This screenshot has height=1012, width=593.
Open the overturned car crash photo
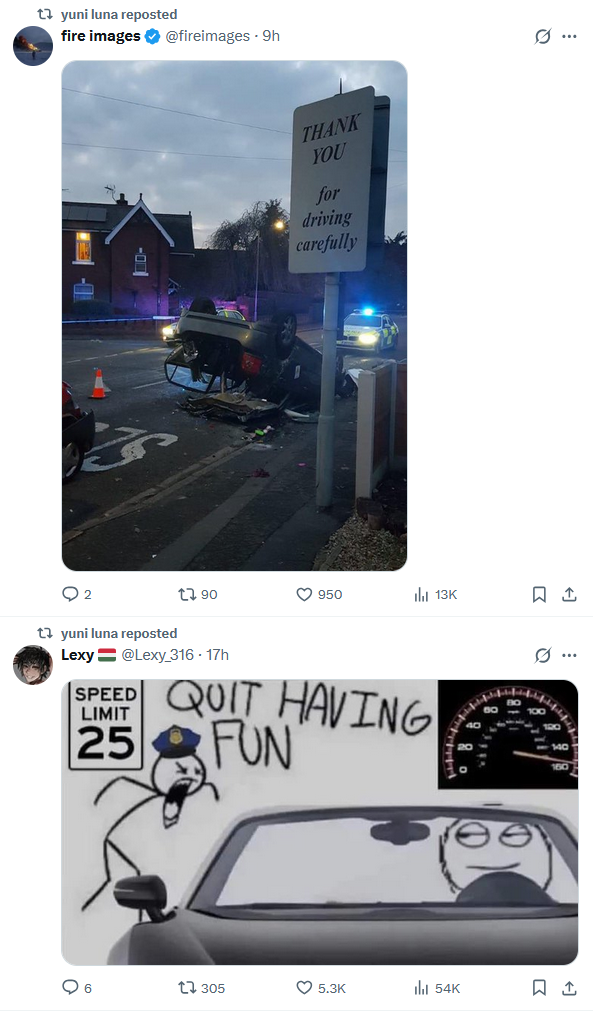(x=234, y=316)
